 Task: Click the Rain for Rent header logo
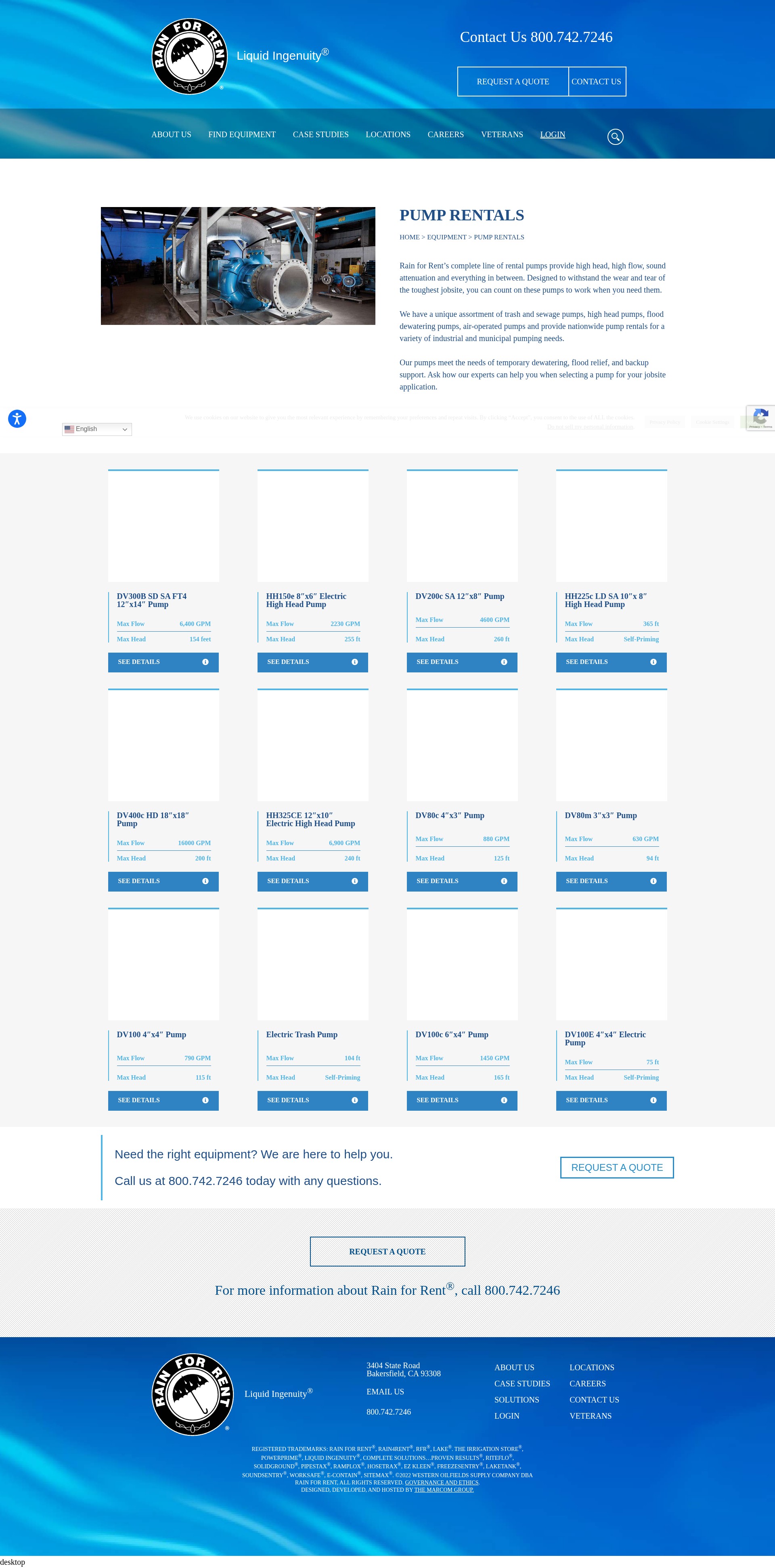[189, 57]
